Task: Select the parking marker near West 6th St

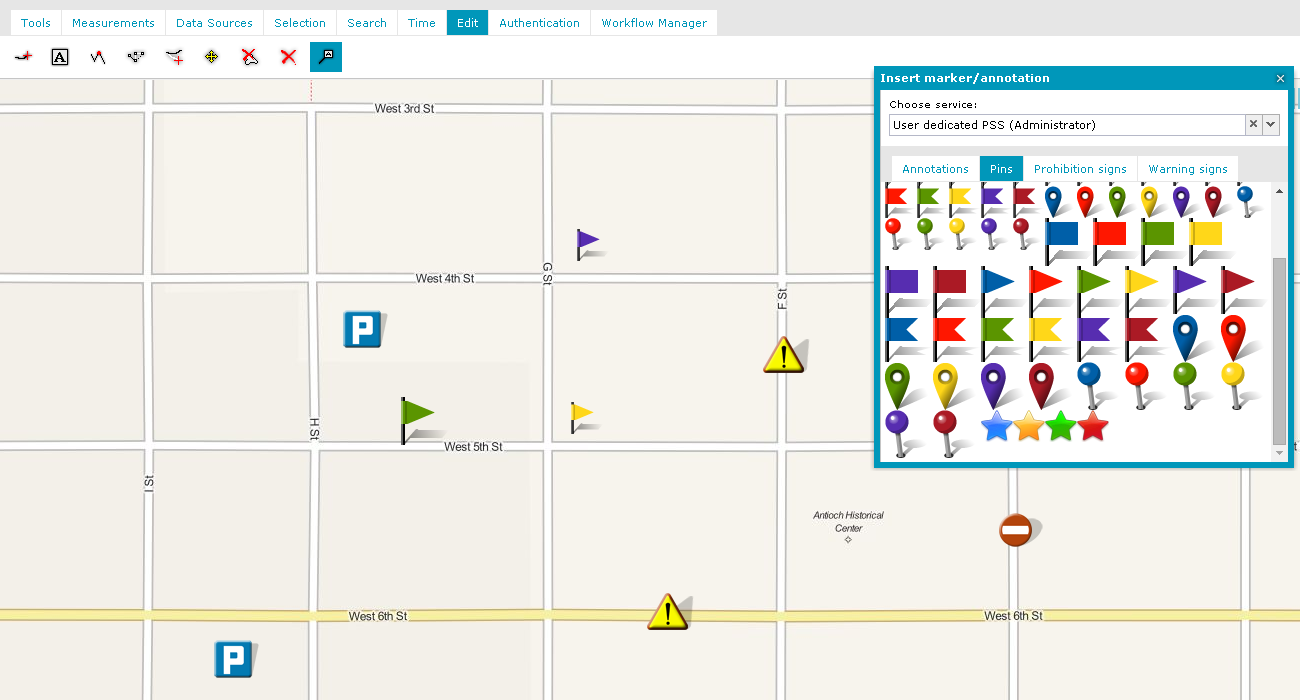Action: click(232, 659)
